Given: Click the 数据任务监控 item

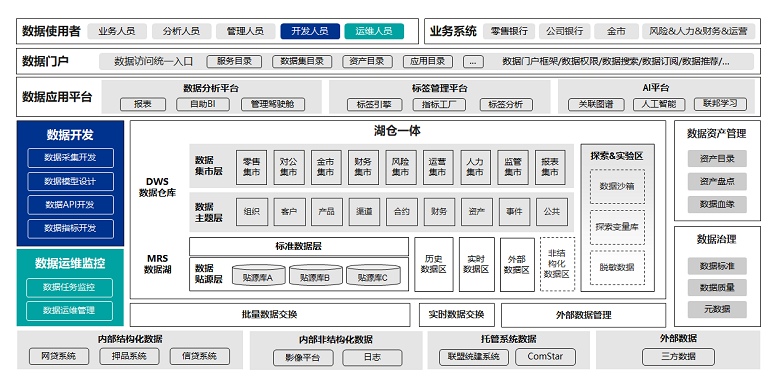Looking at the screenshot, I should coord(69,287).
